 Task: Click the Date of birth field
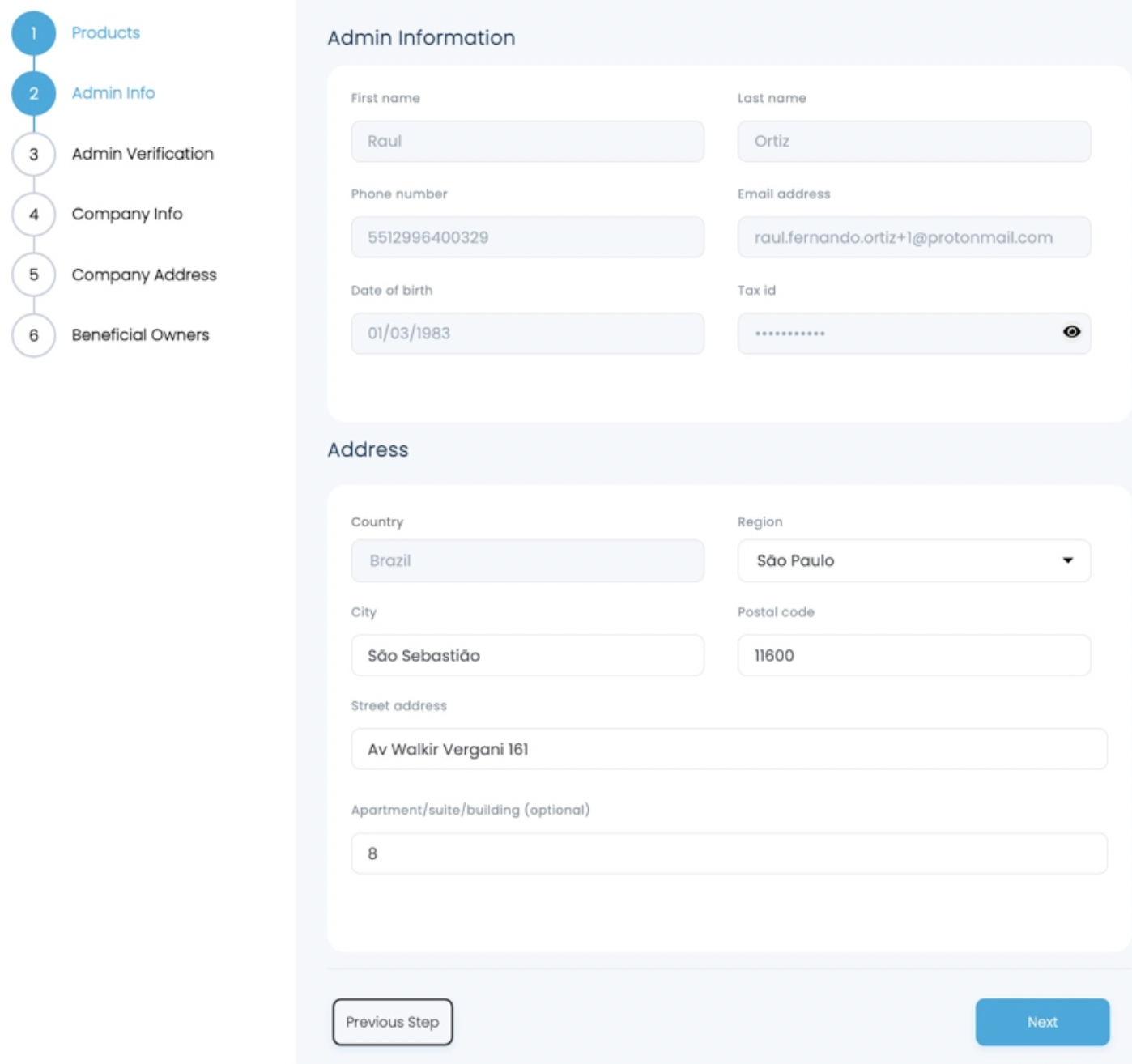(x=527, y=334)
